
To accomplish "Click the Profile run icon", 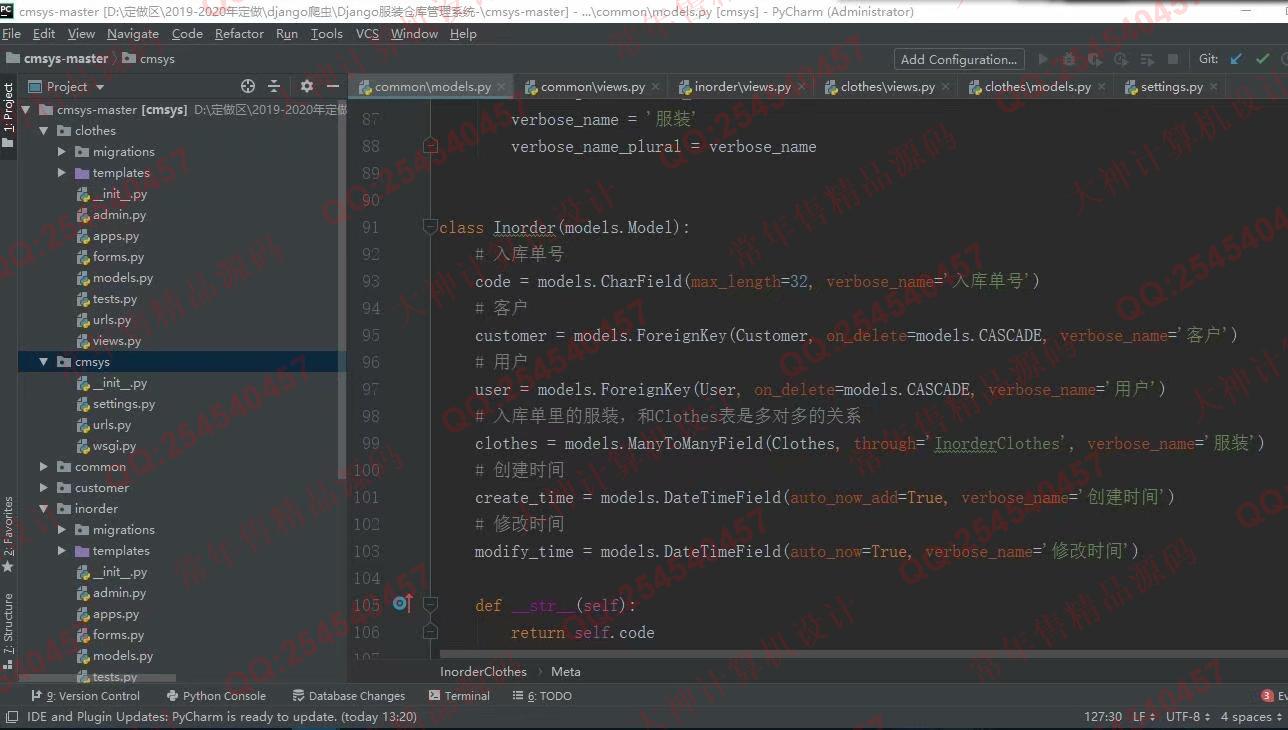I will coord(1121,59).
